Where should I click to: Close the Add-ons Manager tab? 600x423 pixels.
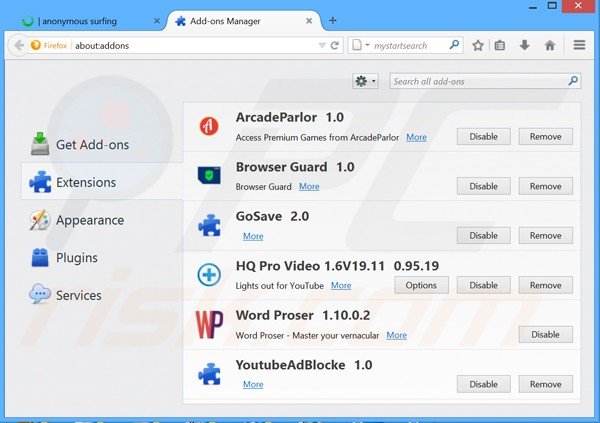click(x=309, y=21)
